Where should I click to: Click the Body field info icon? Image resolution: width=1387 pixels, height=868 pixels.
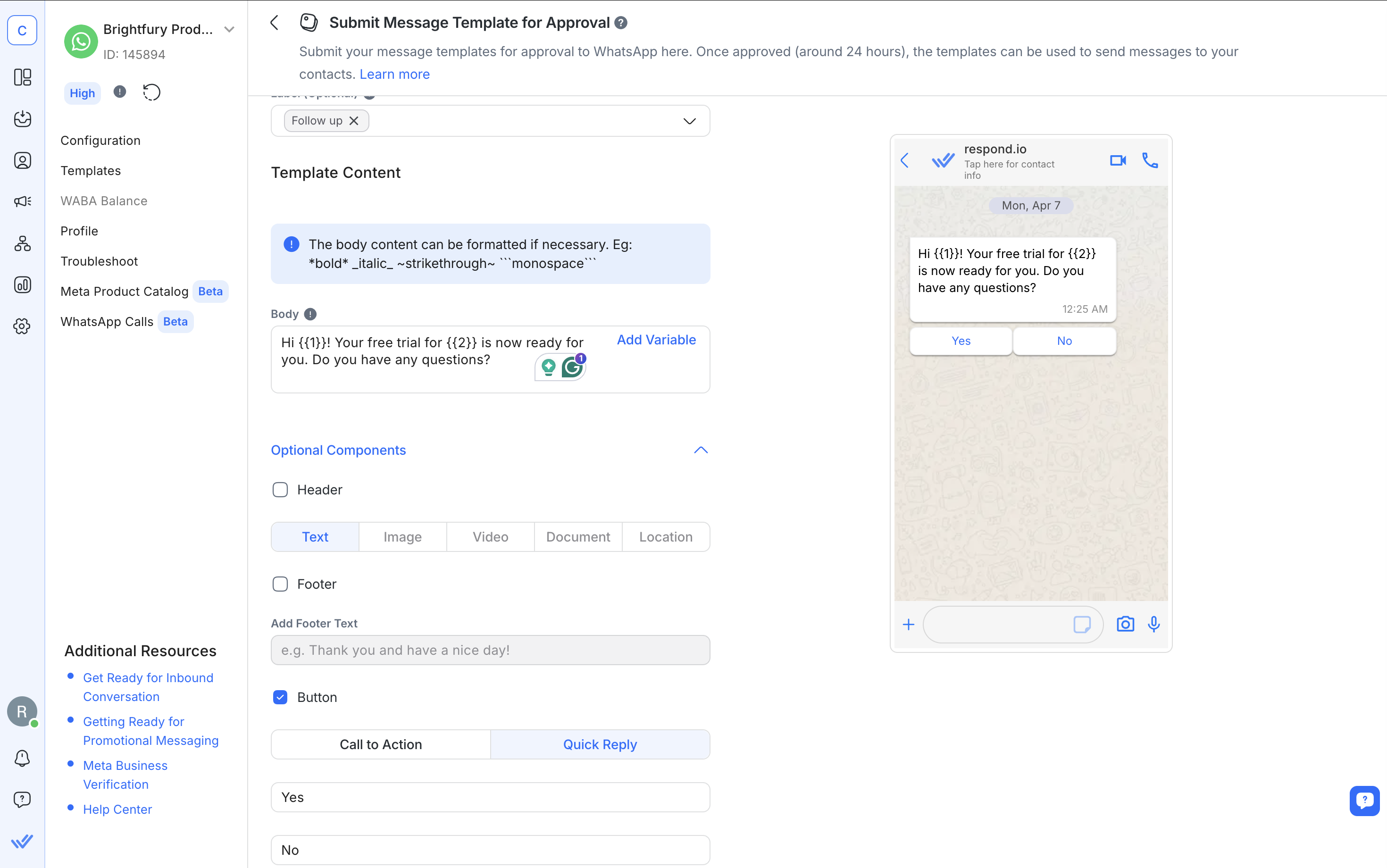[310, 314]
